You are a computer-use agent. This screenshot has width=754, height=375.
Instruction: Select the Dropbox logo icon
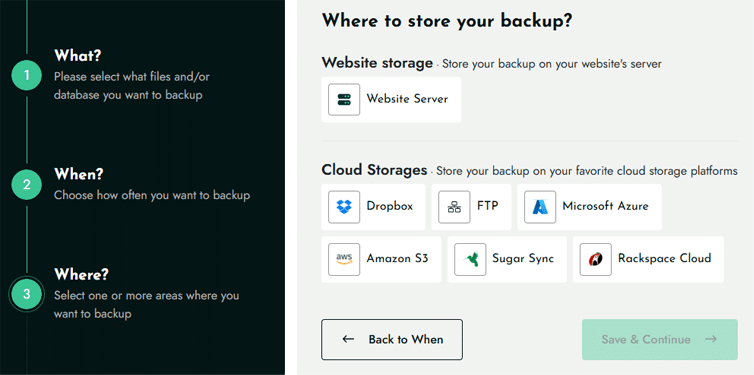pyautogui.click(x=344, y=207)
